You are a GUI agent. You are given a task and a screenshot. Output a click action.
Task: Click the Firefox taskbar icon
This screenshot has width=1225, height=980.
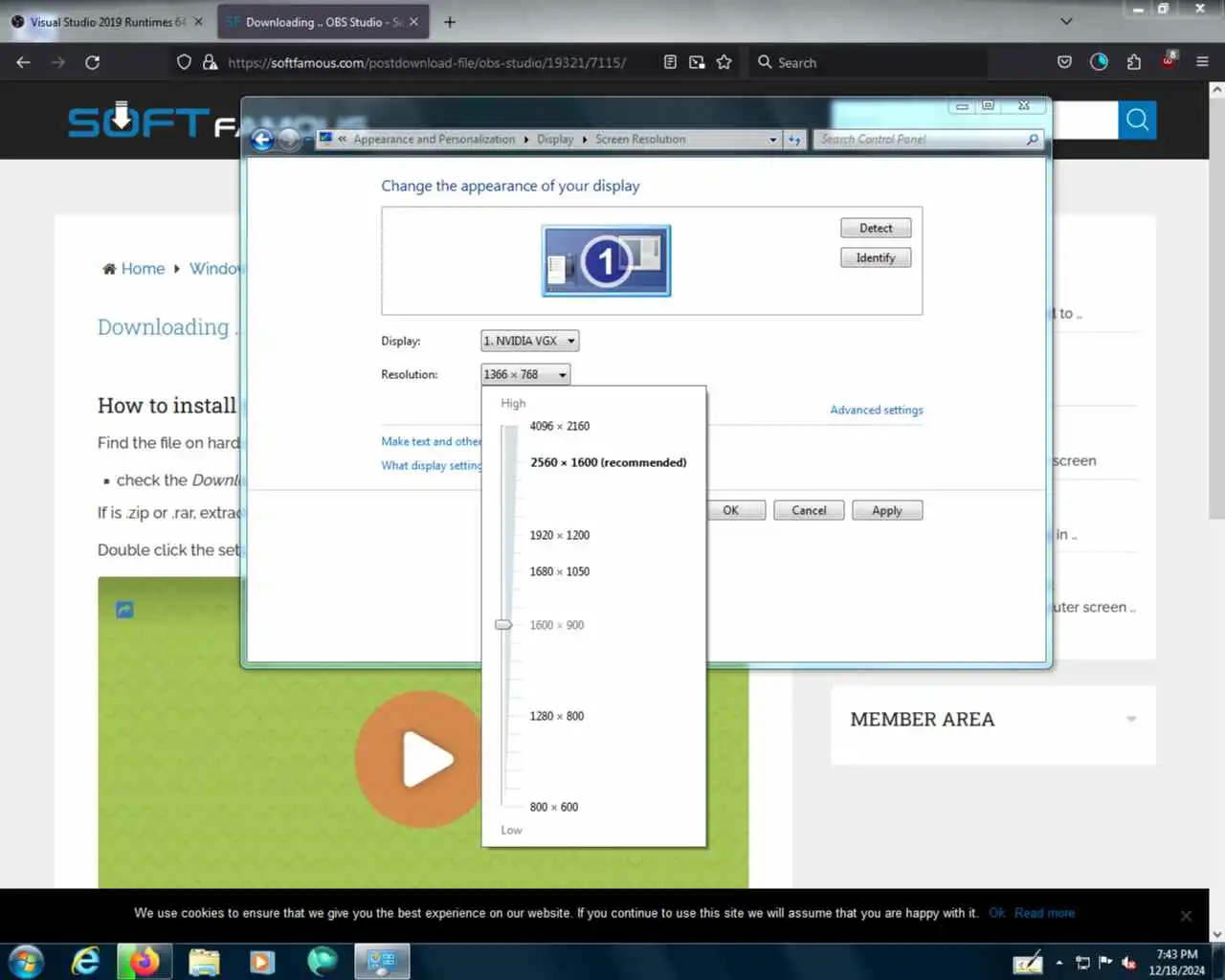tap(145, 961)
